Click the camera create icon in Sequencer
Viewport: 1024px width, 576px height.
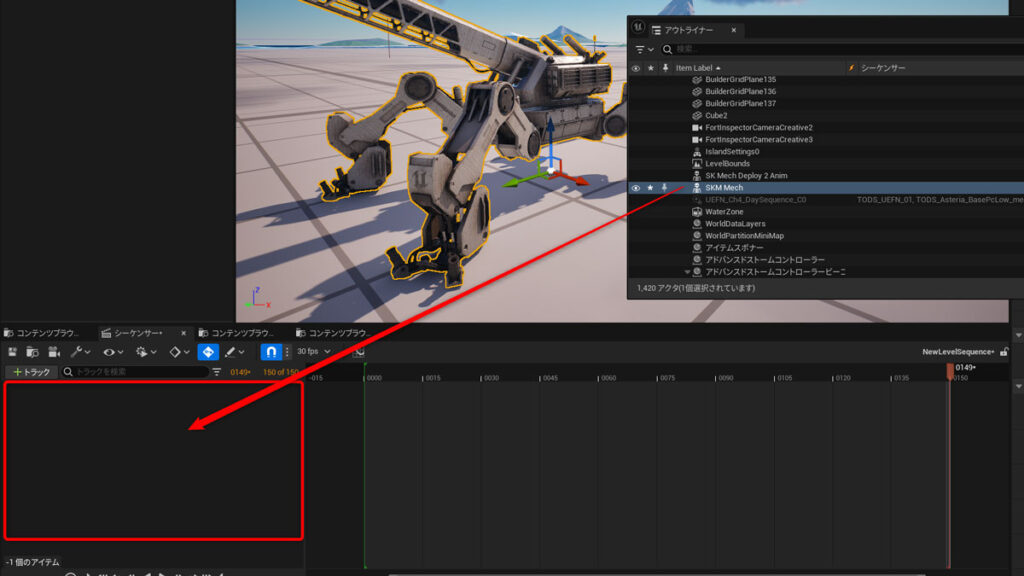54,352
